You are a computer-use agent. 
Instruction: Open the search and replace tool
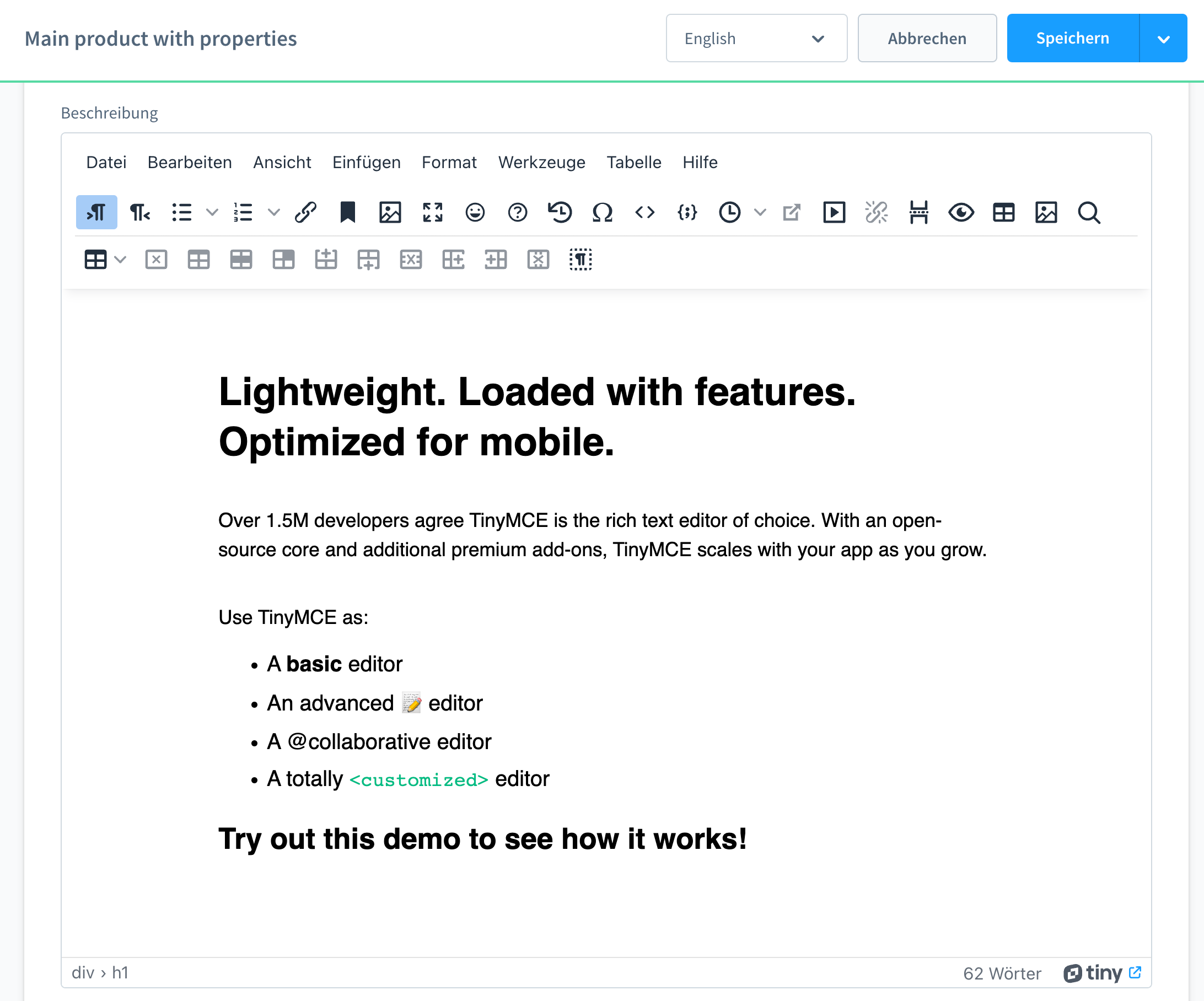click(1088, 212)
